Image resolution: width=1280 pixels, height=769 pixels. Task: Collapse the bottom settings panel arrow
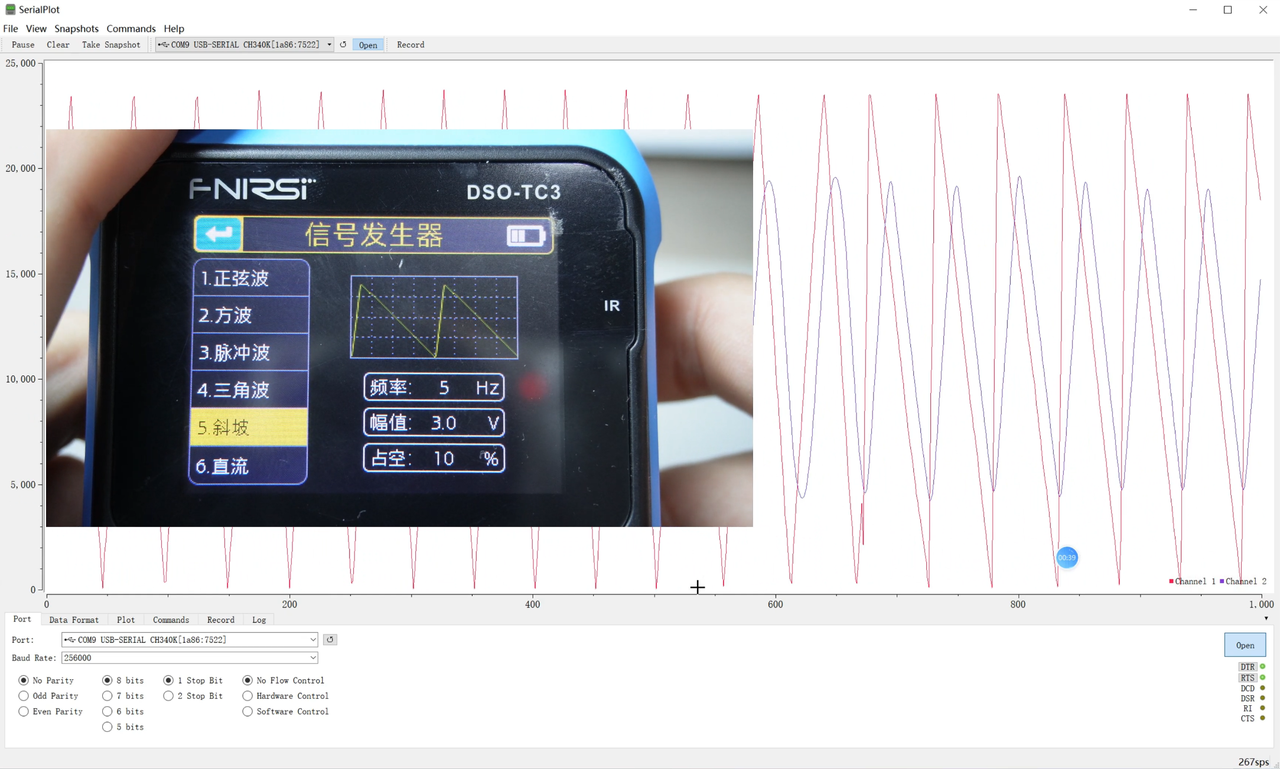1266,619
